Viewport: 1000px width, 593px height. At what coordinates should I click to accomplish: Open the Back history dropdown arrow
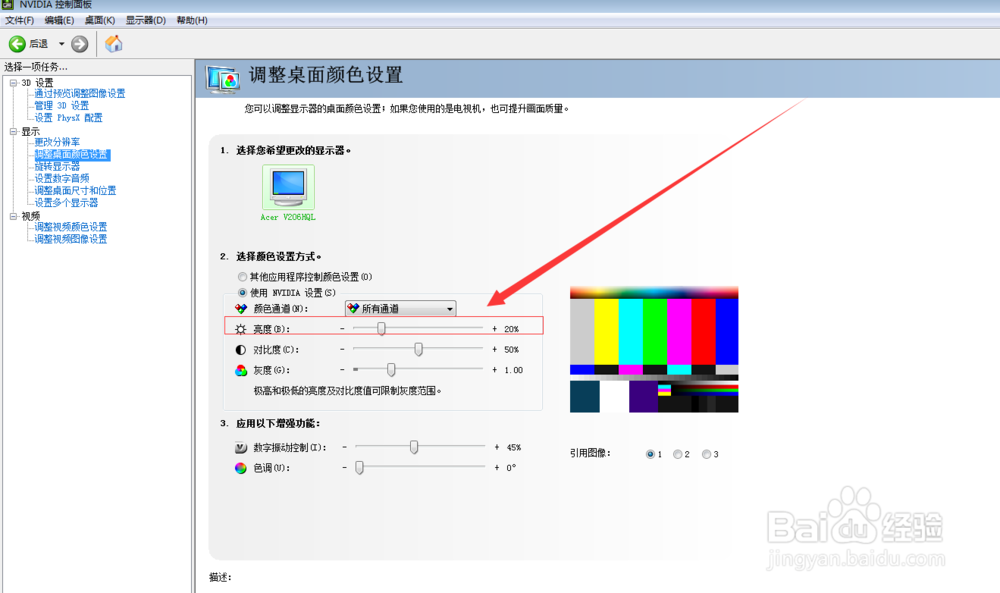click(61, 44)
